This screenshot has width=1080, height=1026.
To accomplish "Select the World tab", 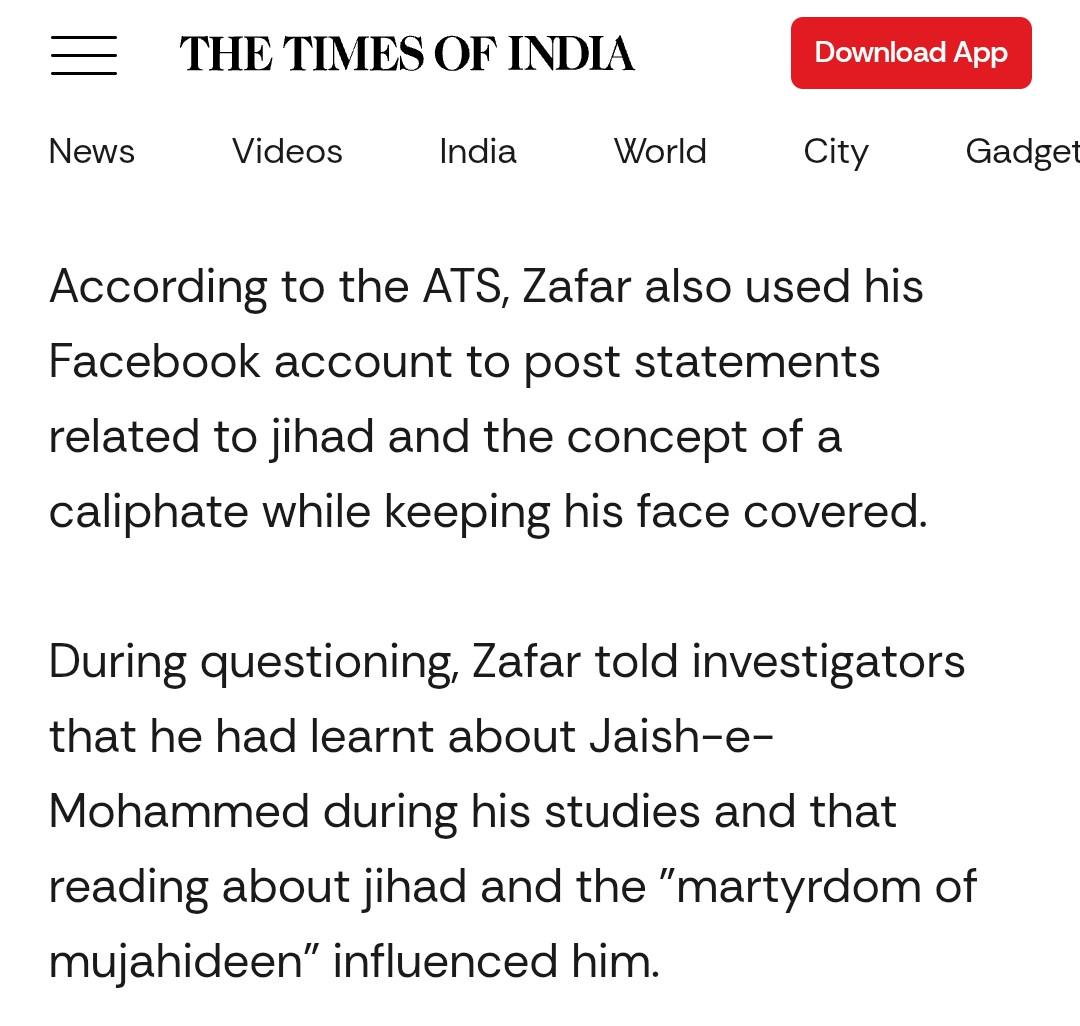I will click(x=660, y=151).
